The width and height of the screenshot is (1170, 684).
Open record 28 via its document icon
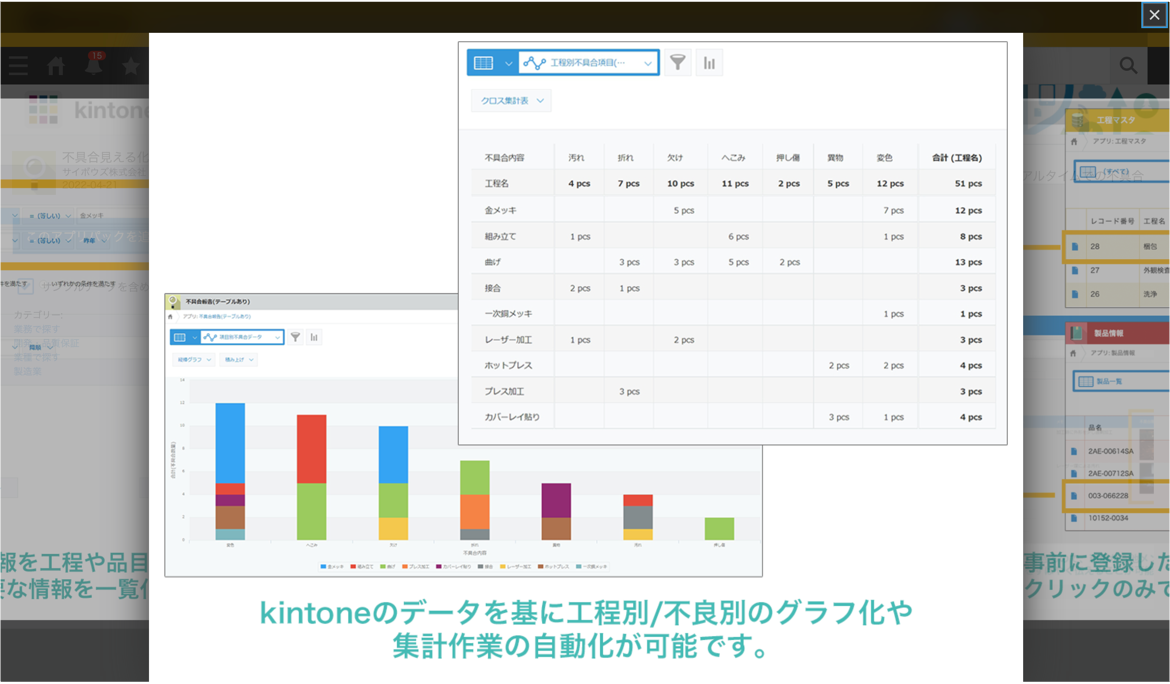pyautogui.click(x=1074, y=246)
